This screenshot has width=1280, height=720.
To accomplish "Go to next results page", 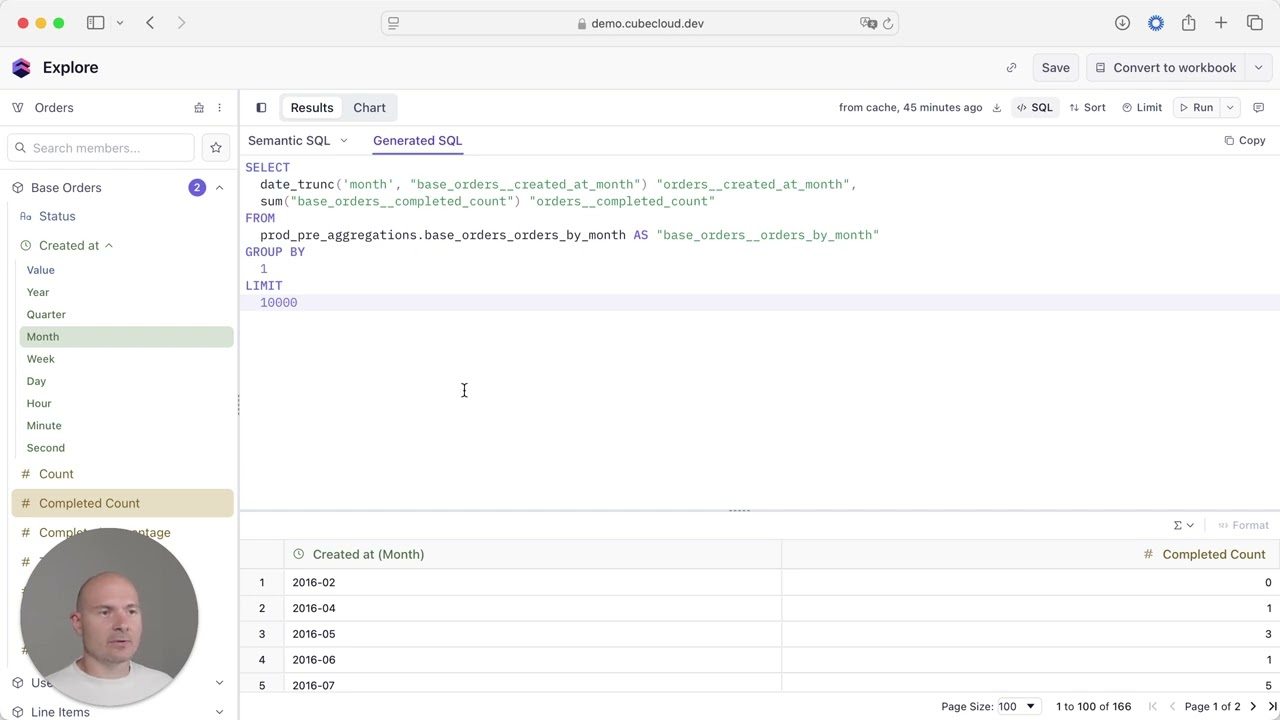I will click(1253, 707).
